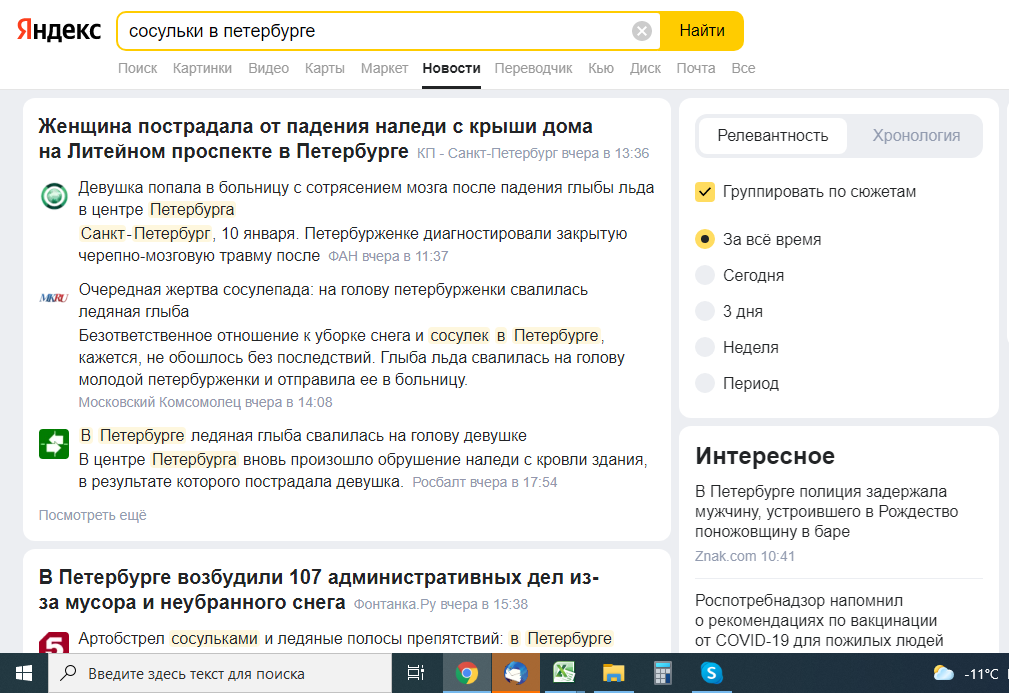This screenshot has height=693, width=1009.
Task: Open the 'Поиск' tab
Action: (x=137, y=68)
